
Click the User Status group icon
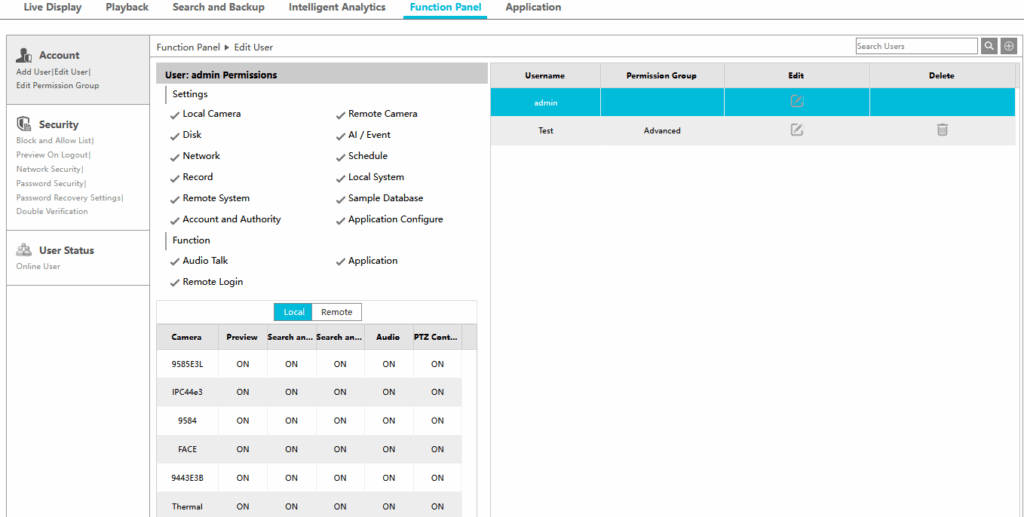point(24,250)
